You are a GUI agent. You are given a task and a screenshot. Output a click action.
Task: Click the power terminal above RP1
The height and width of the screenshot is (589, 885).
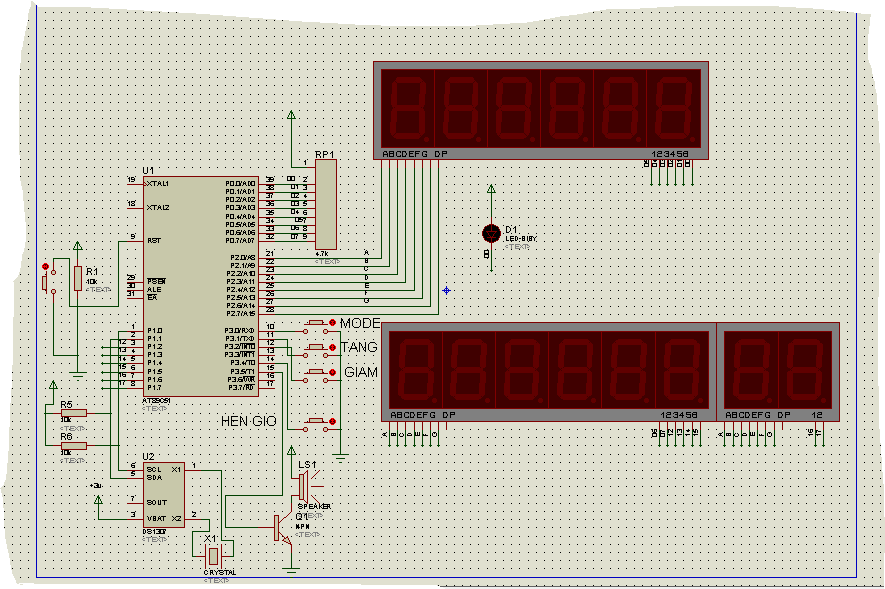coord(291,115)
